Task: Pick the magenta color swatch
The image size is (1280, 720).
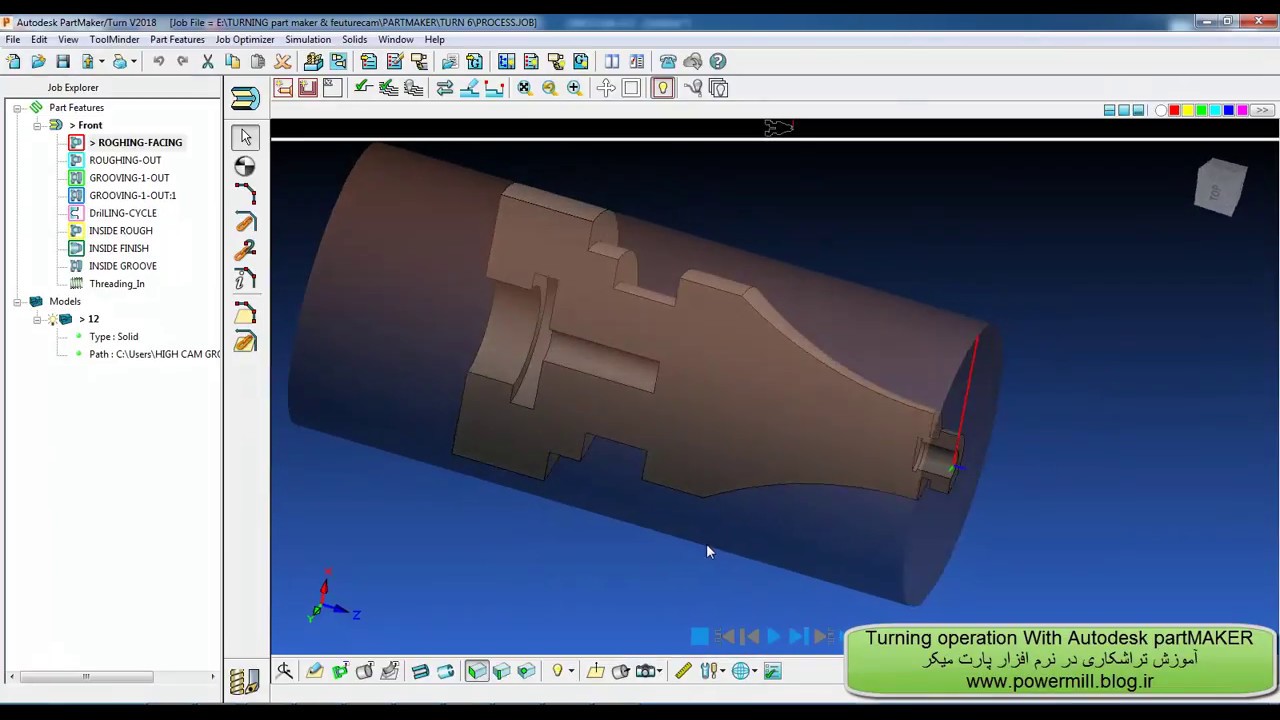Action: click(x=1242, y=110)
